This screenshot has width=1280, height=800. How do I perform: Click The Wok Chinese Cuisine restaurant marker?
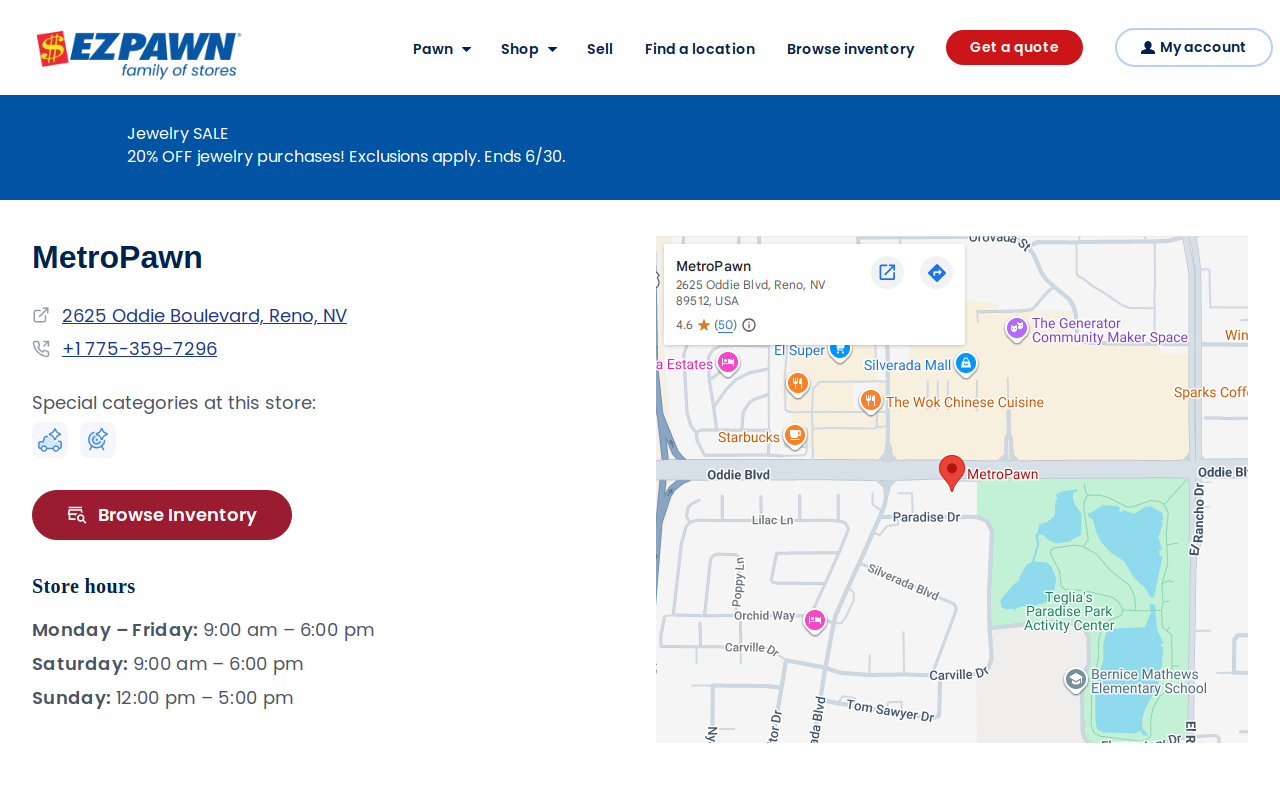871,402
